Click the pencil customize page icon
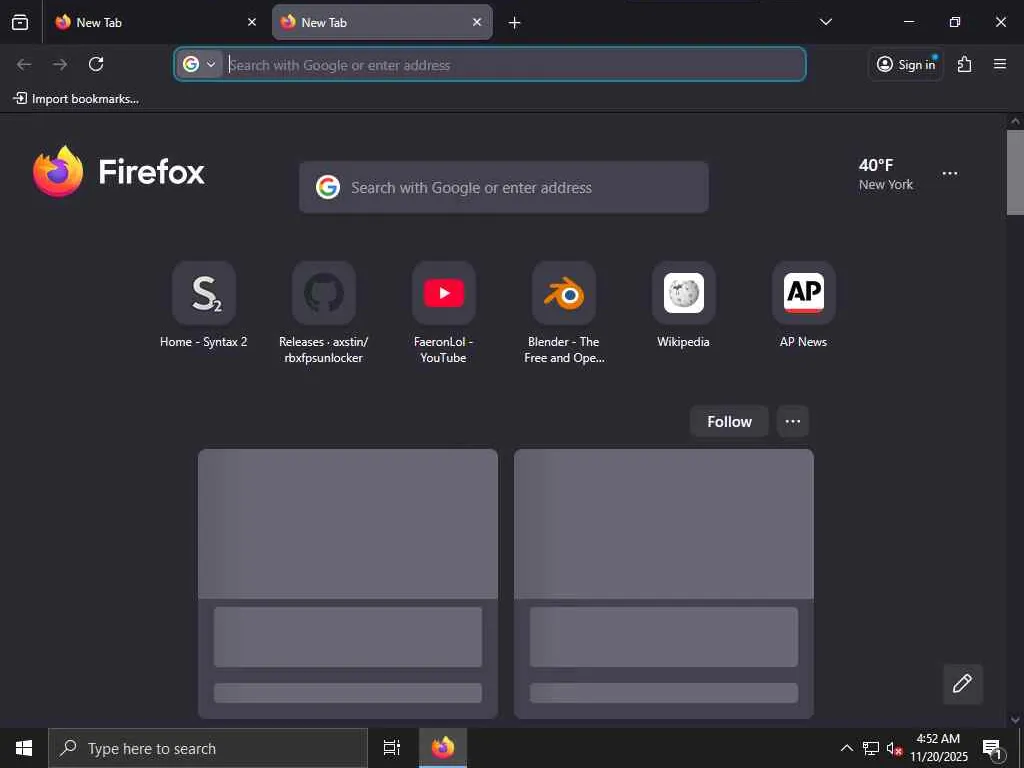 (x=963, y=684)
